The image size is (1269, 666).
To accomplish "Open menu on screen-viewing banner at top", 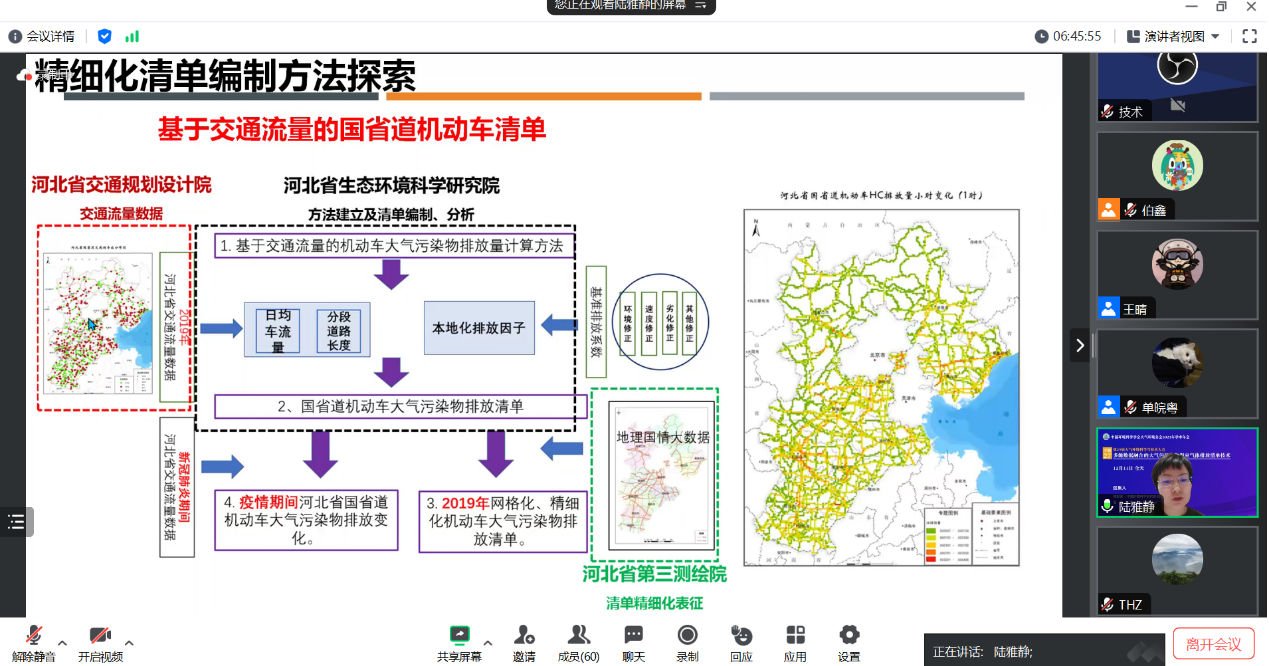I will [x=702, y=6].
